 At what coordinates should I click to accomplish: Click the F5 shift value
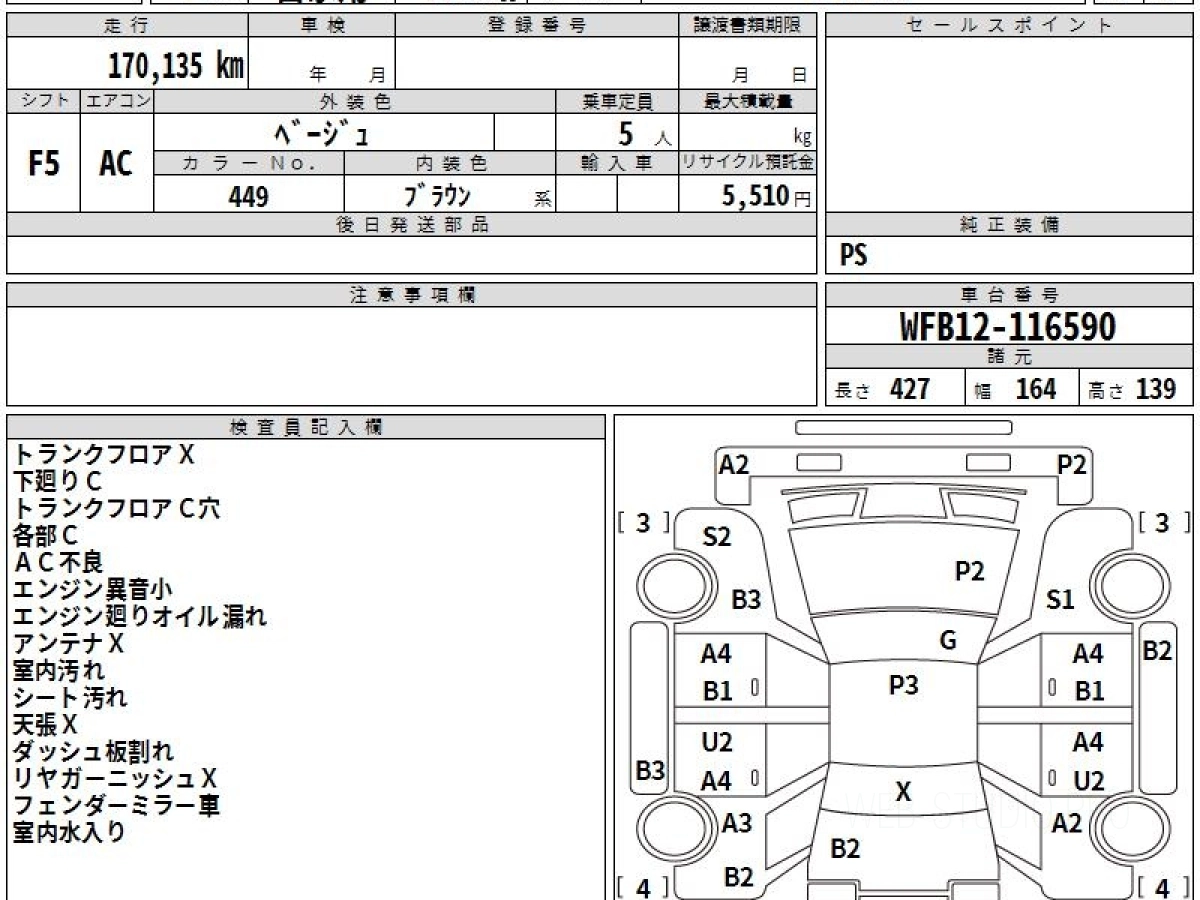click(x=43, y=163)
